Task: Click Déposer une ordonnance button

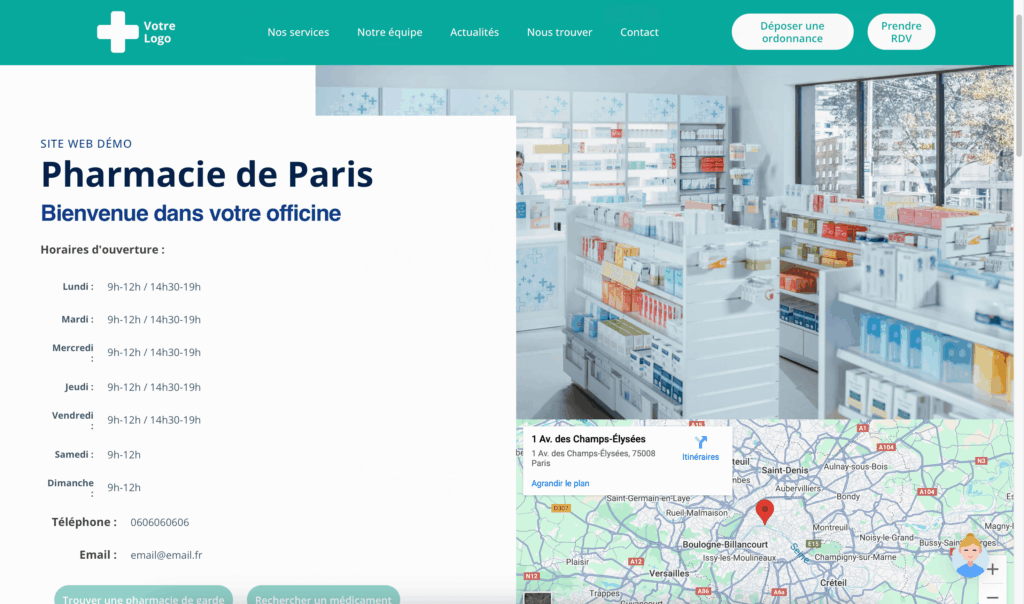Action: (x=792, y=32)
